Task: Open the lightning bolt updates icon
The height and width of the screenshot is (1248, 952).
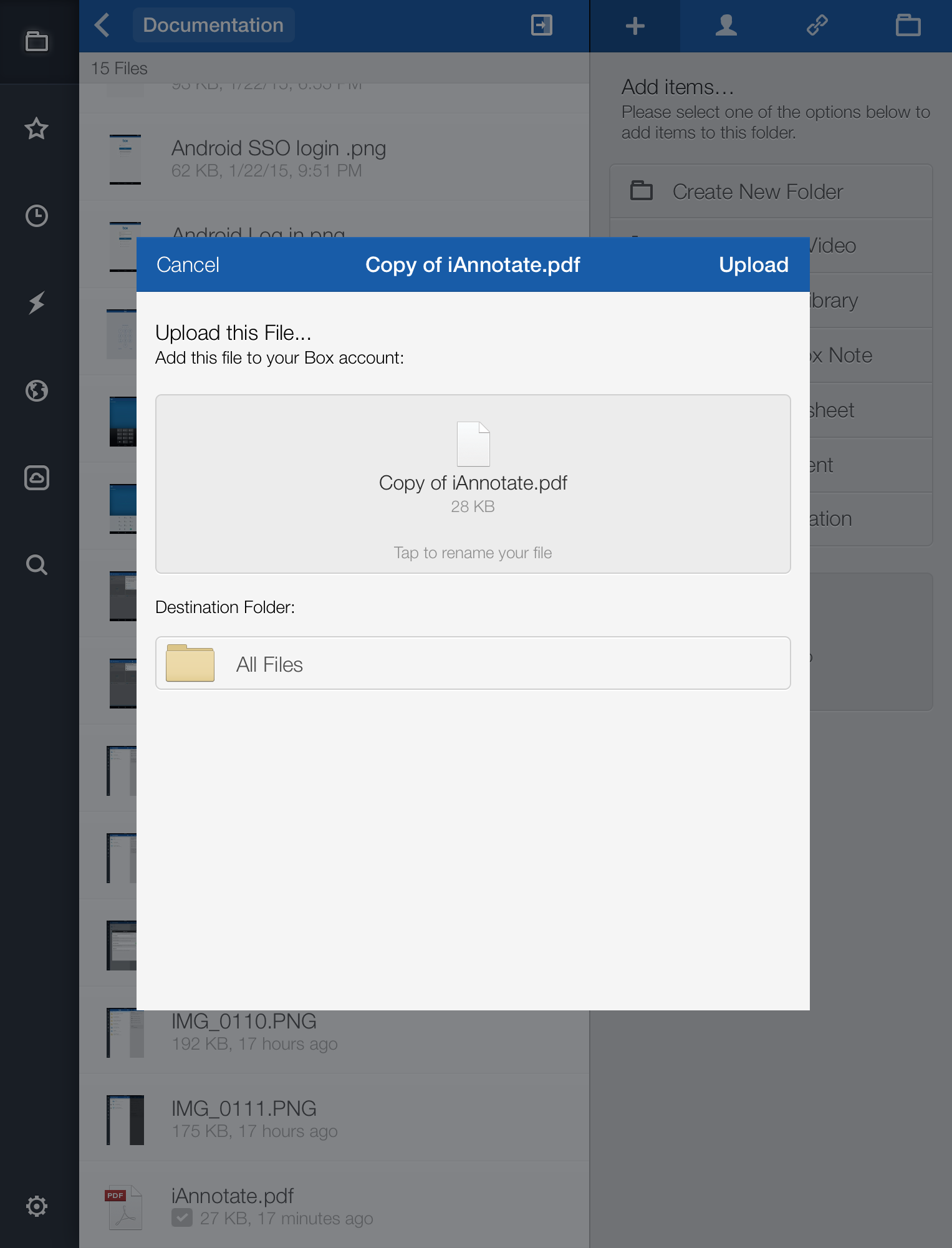Action: [x=37, y=303]
